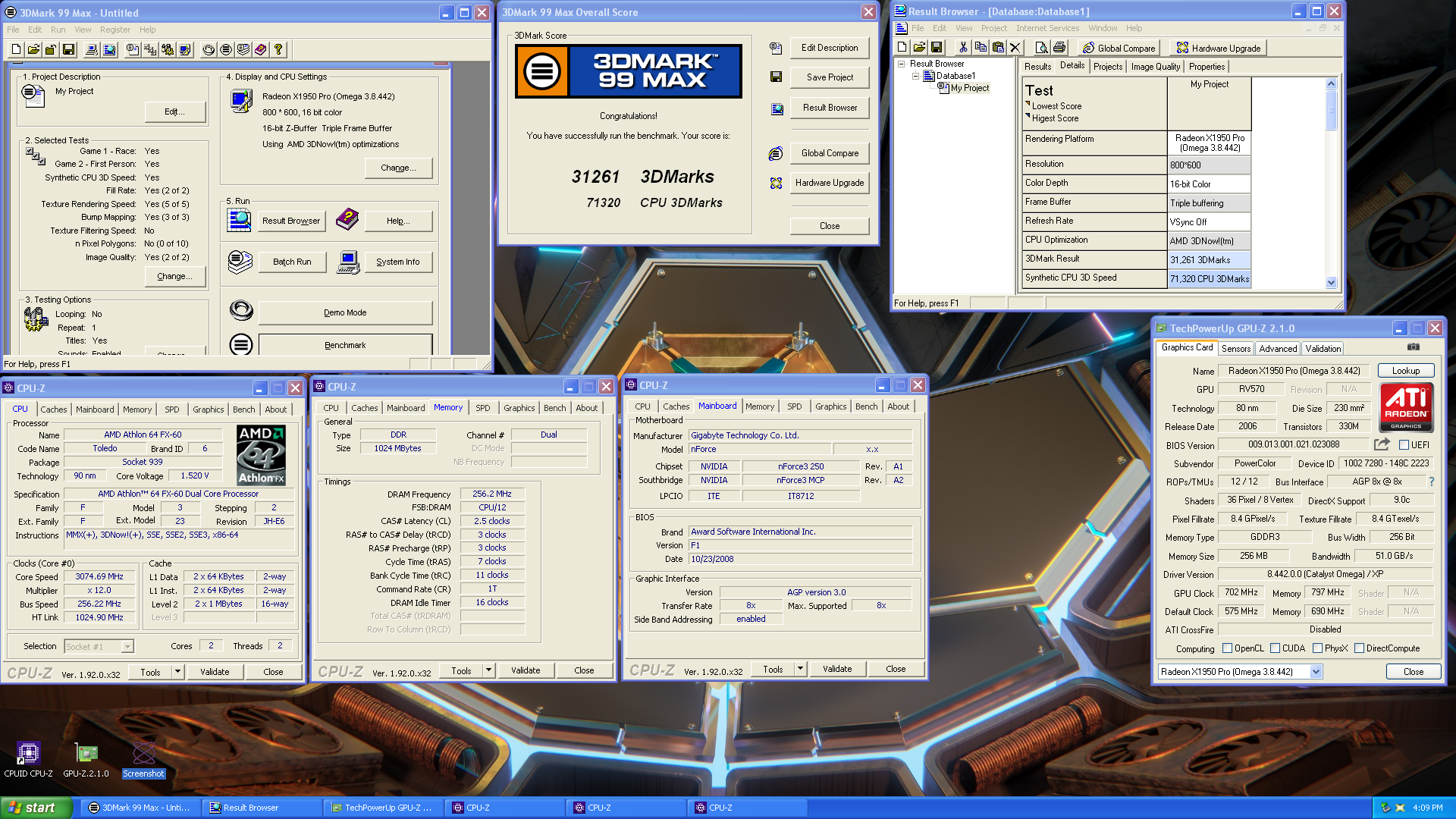Toggle OpenCL checkbox in GPU-Z
Image resolution: width=1456 pixels, height=819 pixels.
click(1228, 648)
